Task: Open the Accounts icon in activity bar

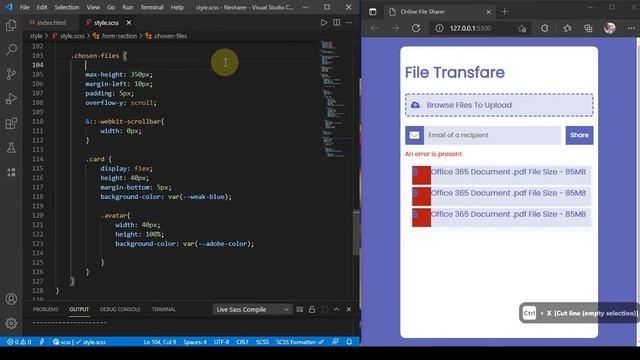Action: (11, 299)
